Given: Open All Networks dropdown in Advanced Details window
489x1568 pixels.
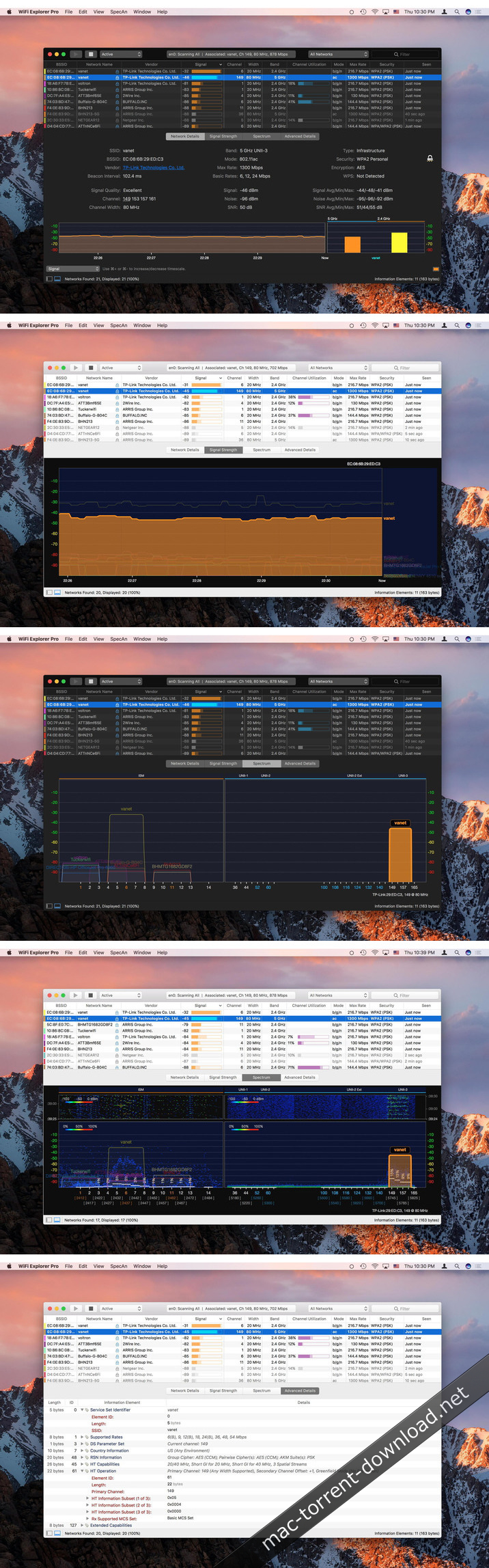Looking at the screenshot, I should click(x=338, y=1308).
